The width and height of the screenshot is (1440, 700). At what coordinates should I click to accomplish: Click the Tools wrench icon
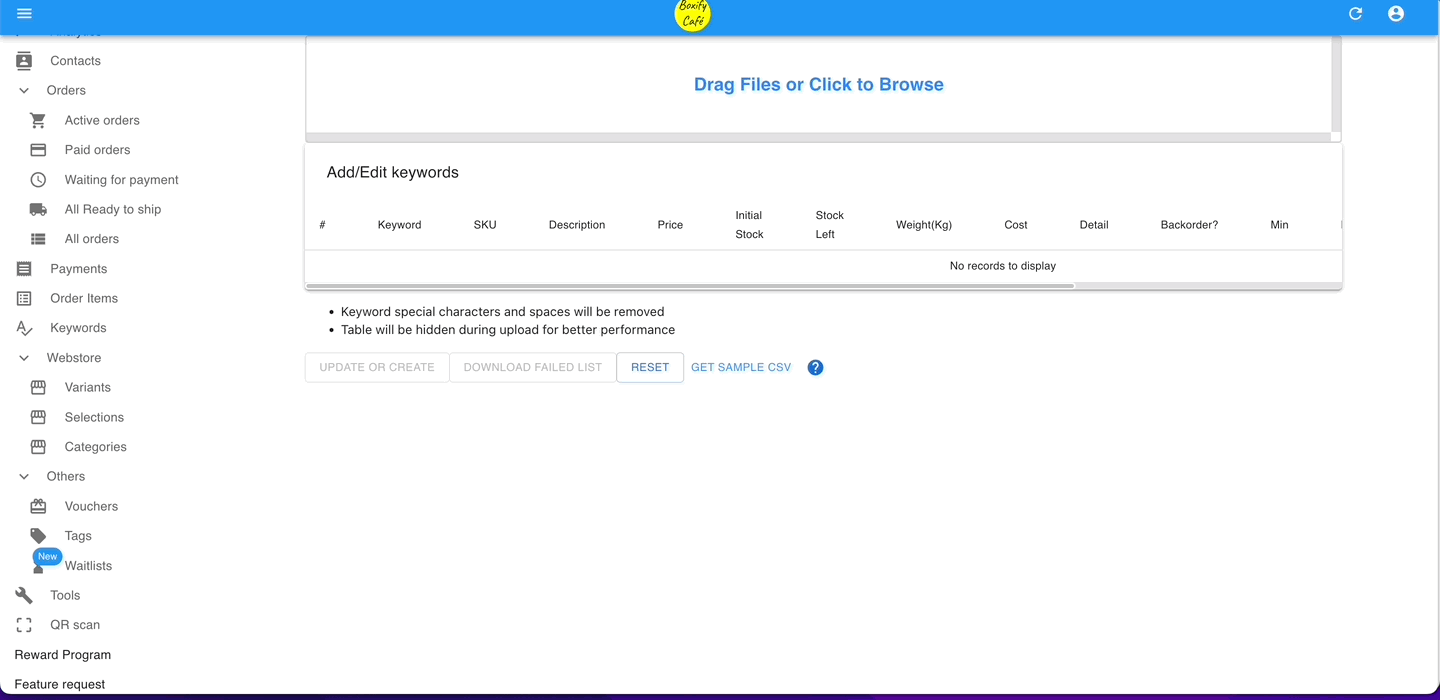point(23,595)
